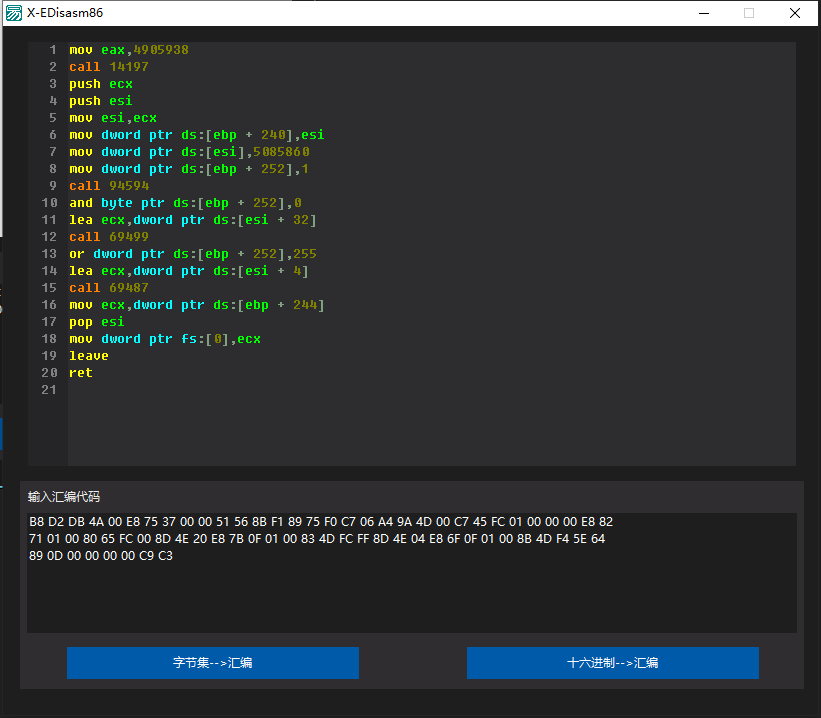Screen dimensions: 821x718
Task: Select line with '[ebp + 240],esi'
Action: tap(197, 135)
